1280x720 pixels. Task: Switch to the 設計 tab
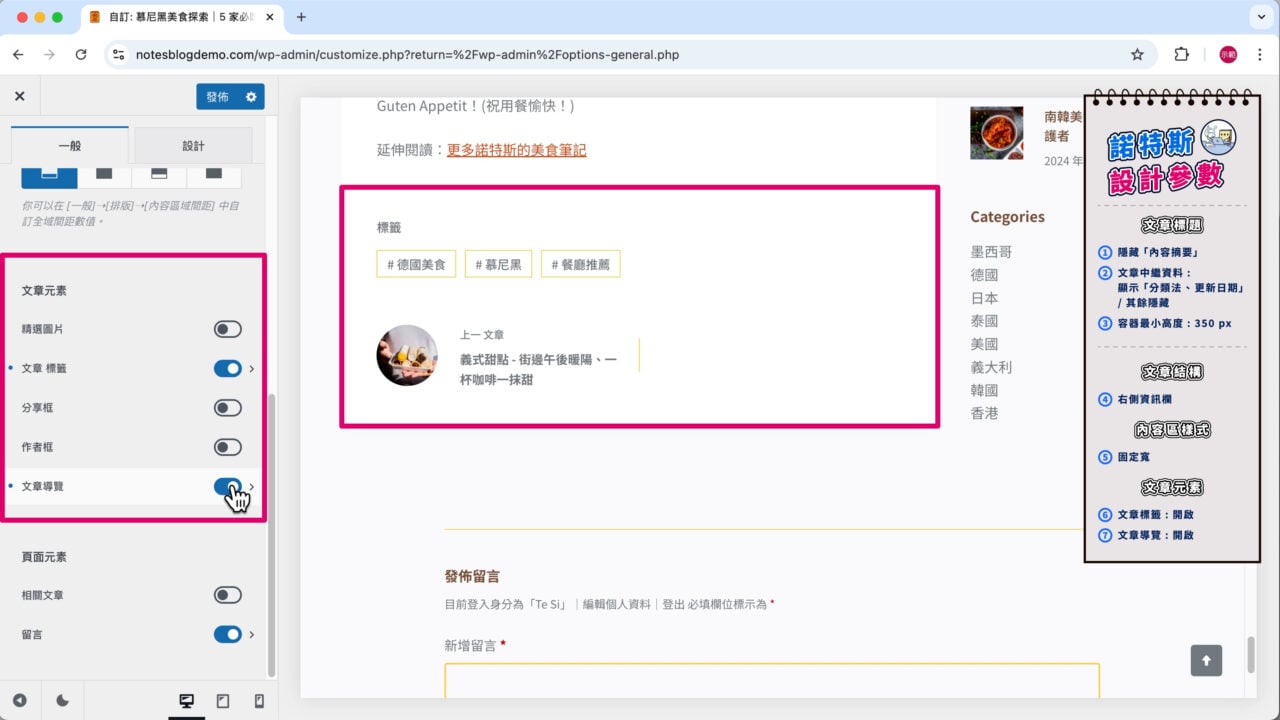[x=193, y=145]
